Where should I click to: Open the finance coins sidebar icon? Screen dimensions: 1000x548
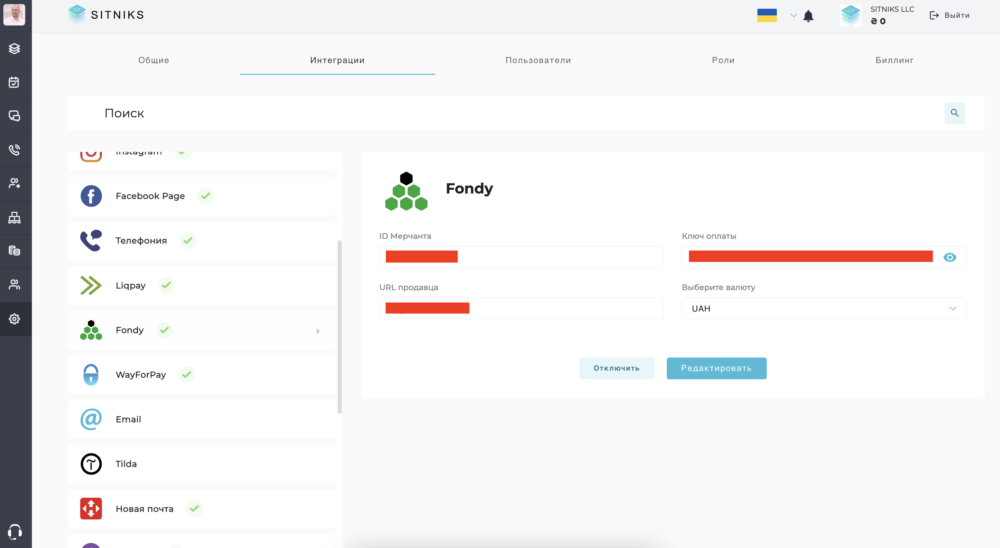click(14, 251)
